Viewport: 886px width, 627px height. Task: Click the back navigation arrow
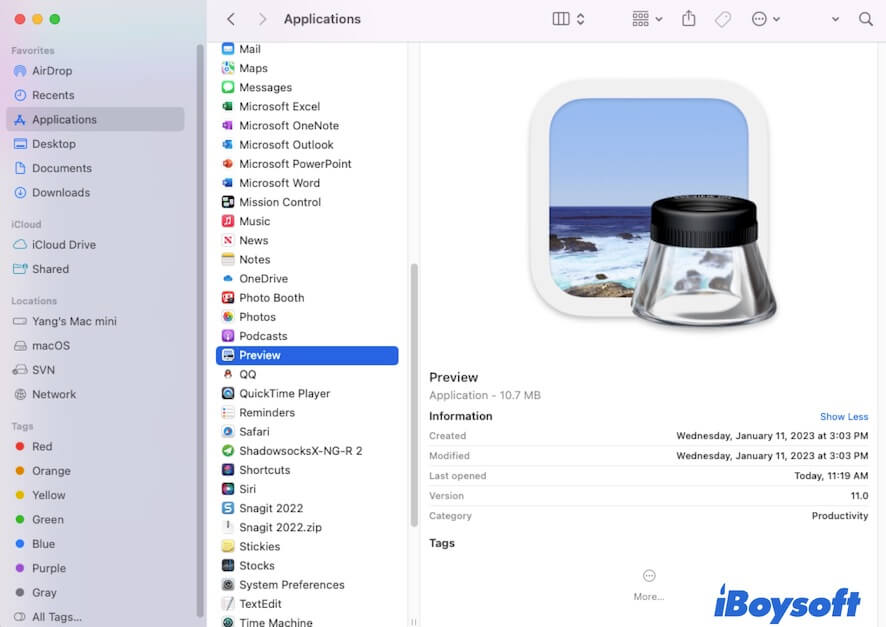(x=231, y=18)
